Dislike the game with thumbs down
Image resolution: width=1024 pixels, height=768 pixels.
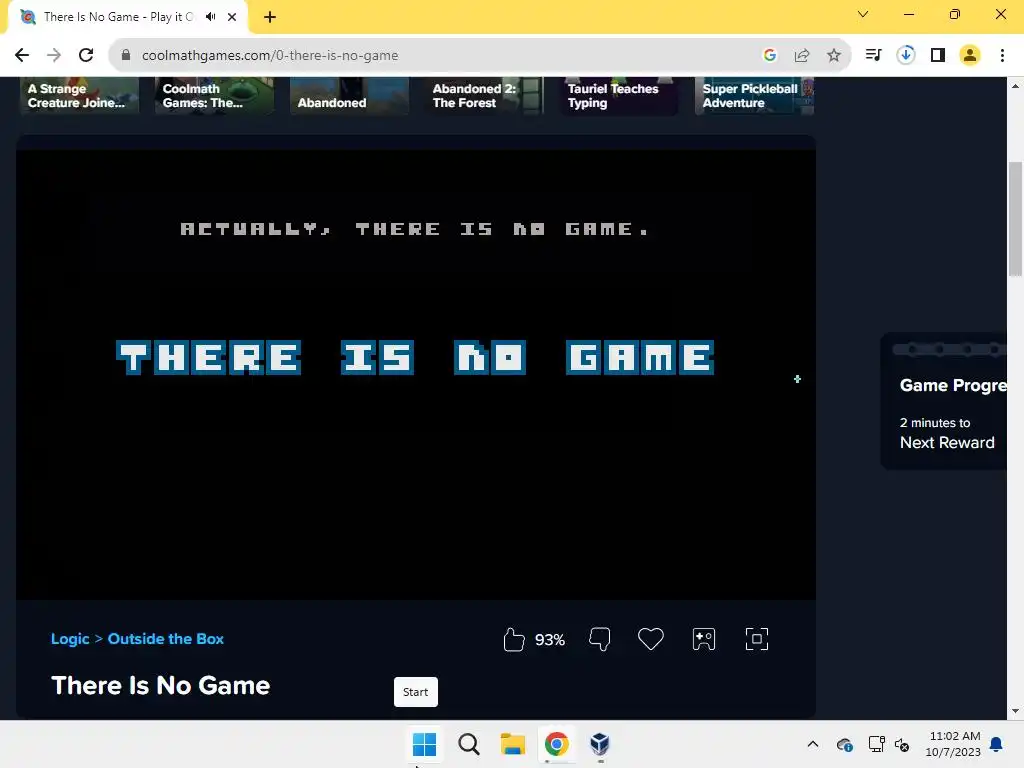tap(600, 639)
